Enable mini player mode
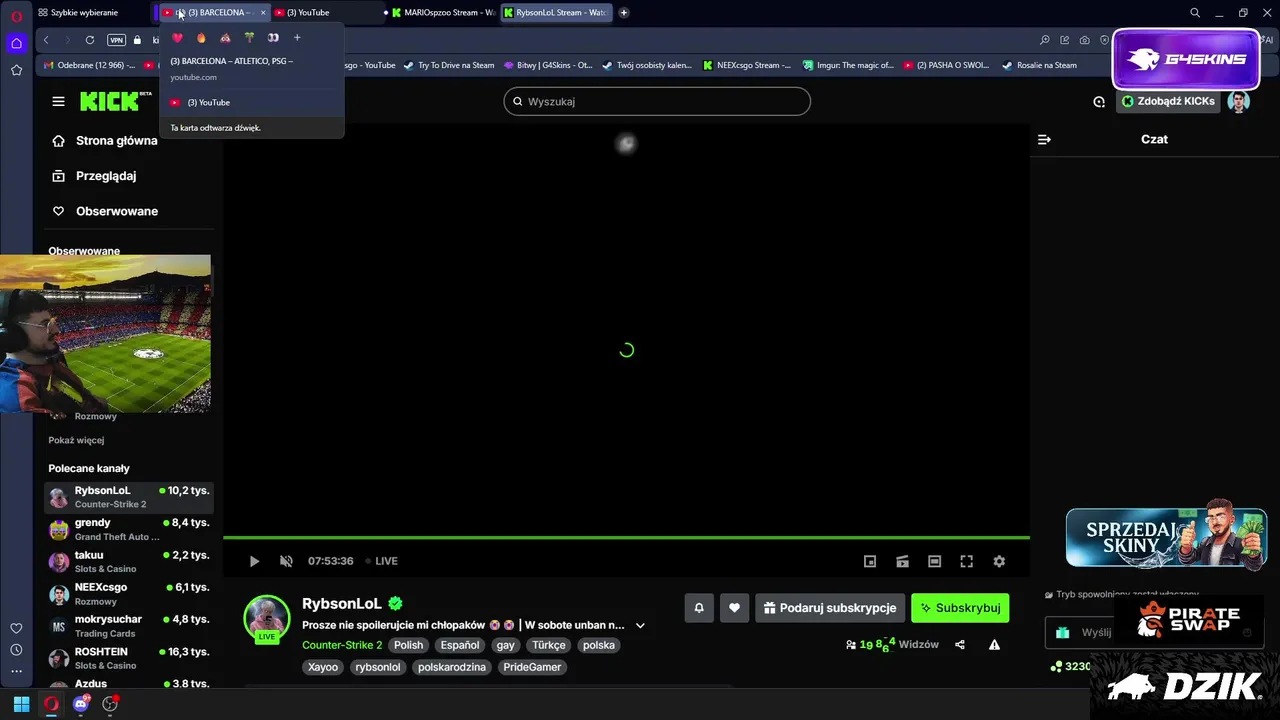The width and height of the screenshot is (1280, 720). pos(870,561)
